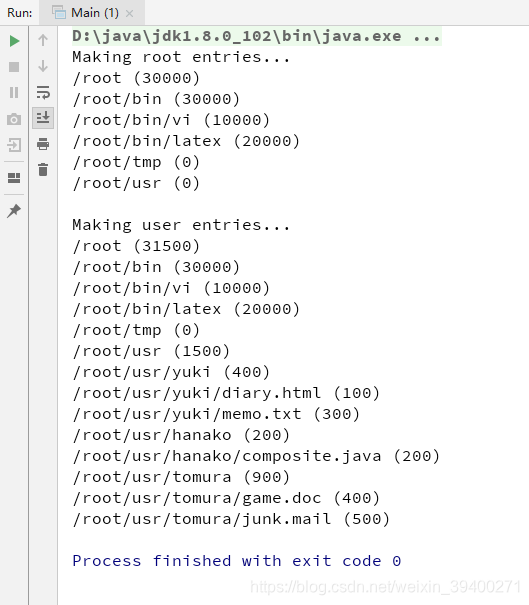Screen dimensions: 529x605
Task: Click the first '/root/usr (0)' line
Action: 136,183
